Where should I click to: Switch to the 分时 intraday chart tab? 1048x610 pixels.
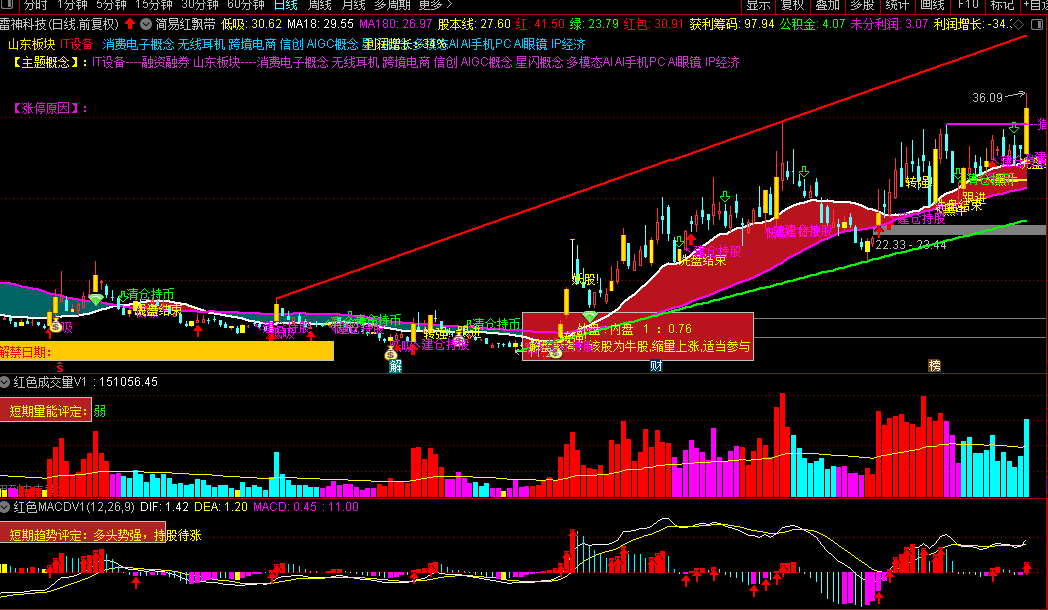[x=35, y=5]
